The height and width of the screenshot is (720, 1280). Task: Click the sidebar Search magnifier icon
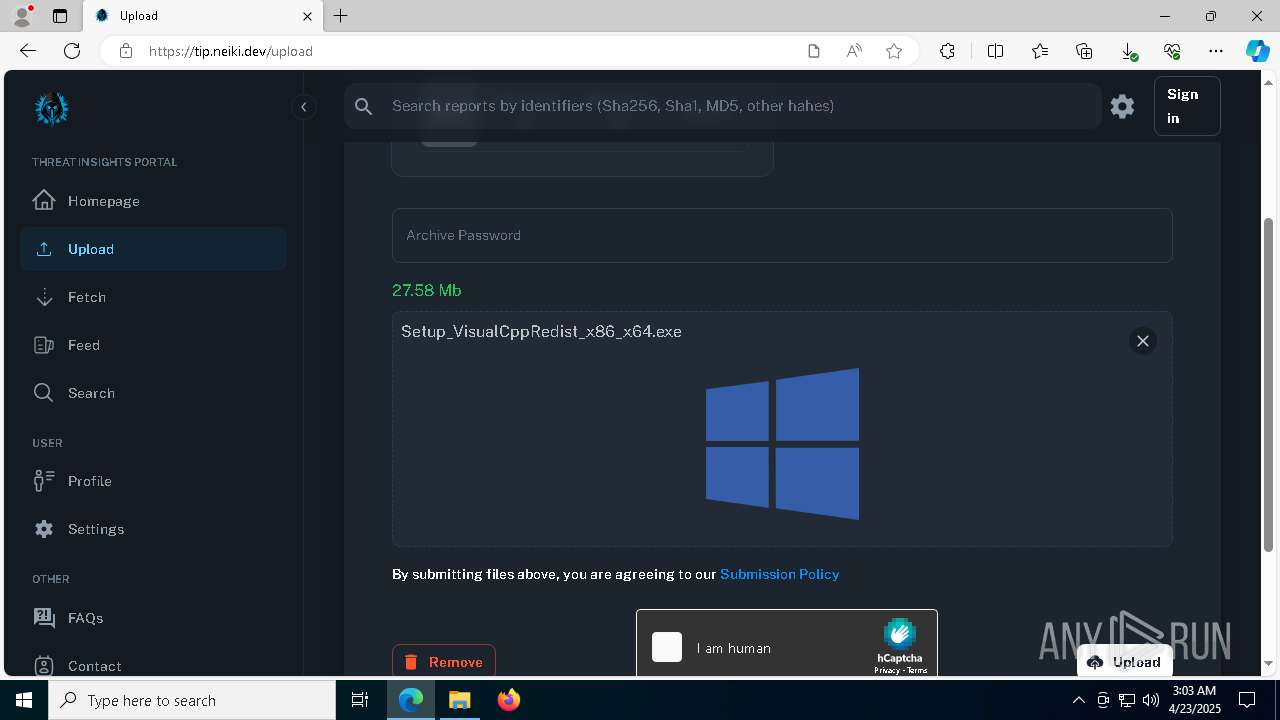(x=44, y=393)
